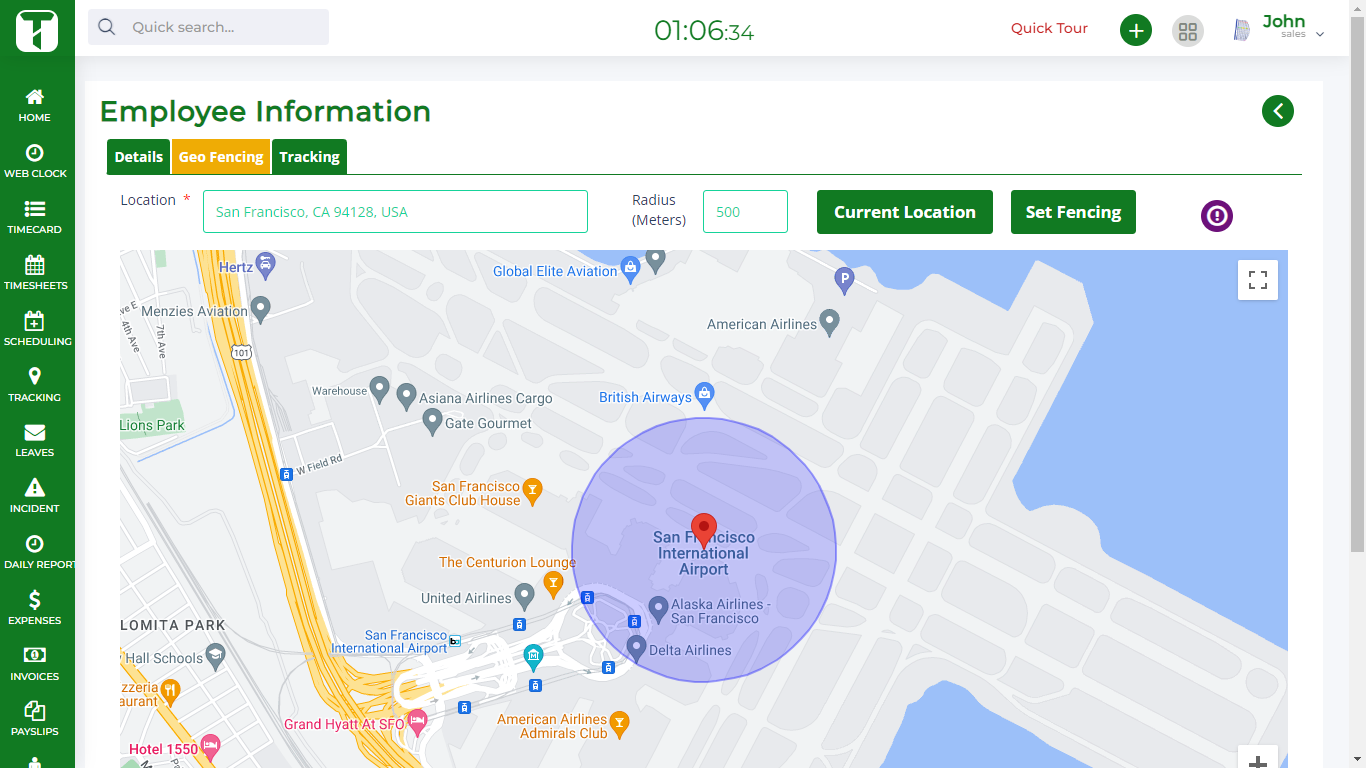Click the Current Location button

(904, 212)
